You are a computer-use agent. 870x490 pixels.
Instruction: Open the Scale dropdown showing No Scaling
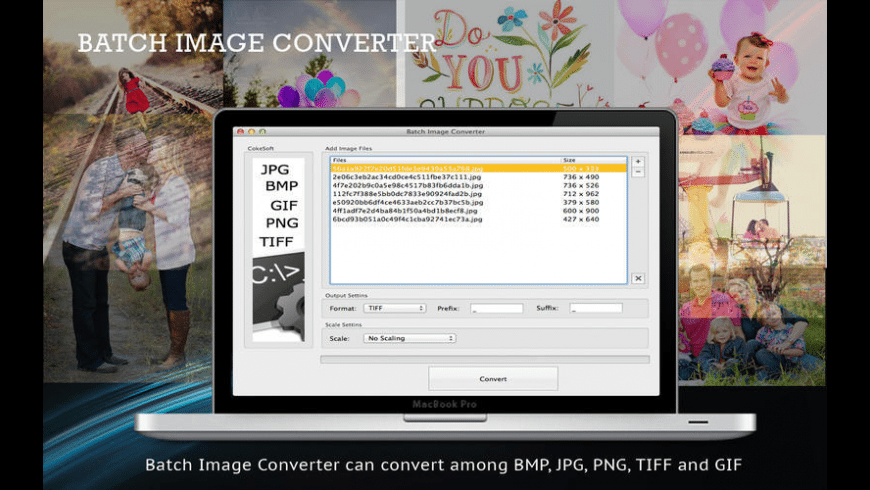click(x=409, y=338)
